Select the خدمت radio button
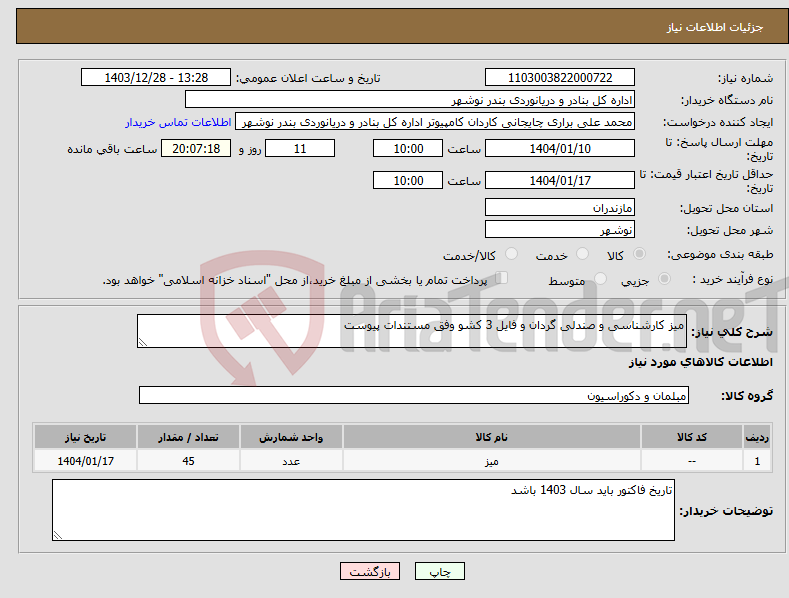Image resolution: width=789 pixels, height=598 pixels. tap(582, 254)
